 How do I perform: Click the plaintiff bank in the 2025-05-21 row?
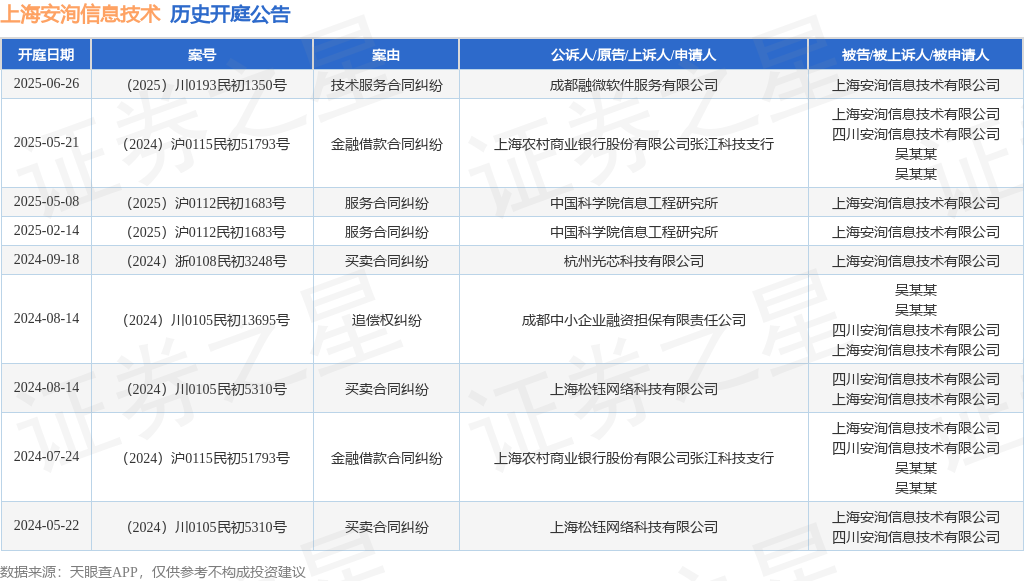click(x=633, y=144)
